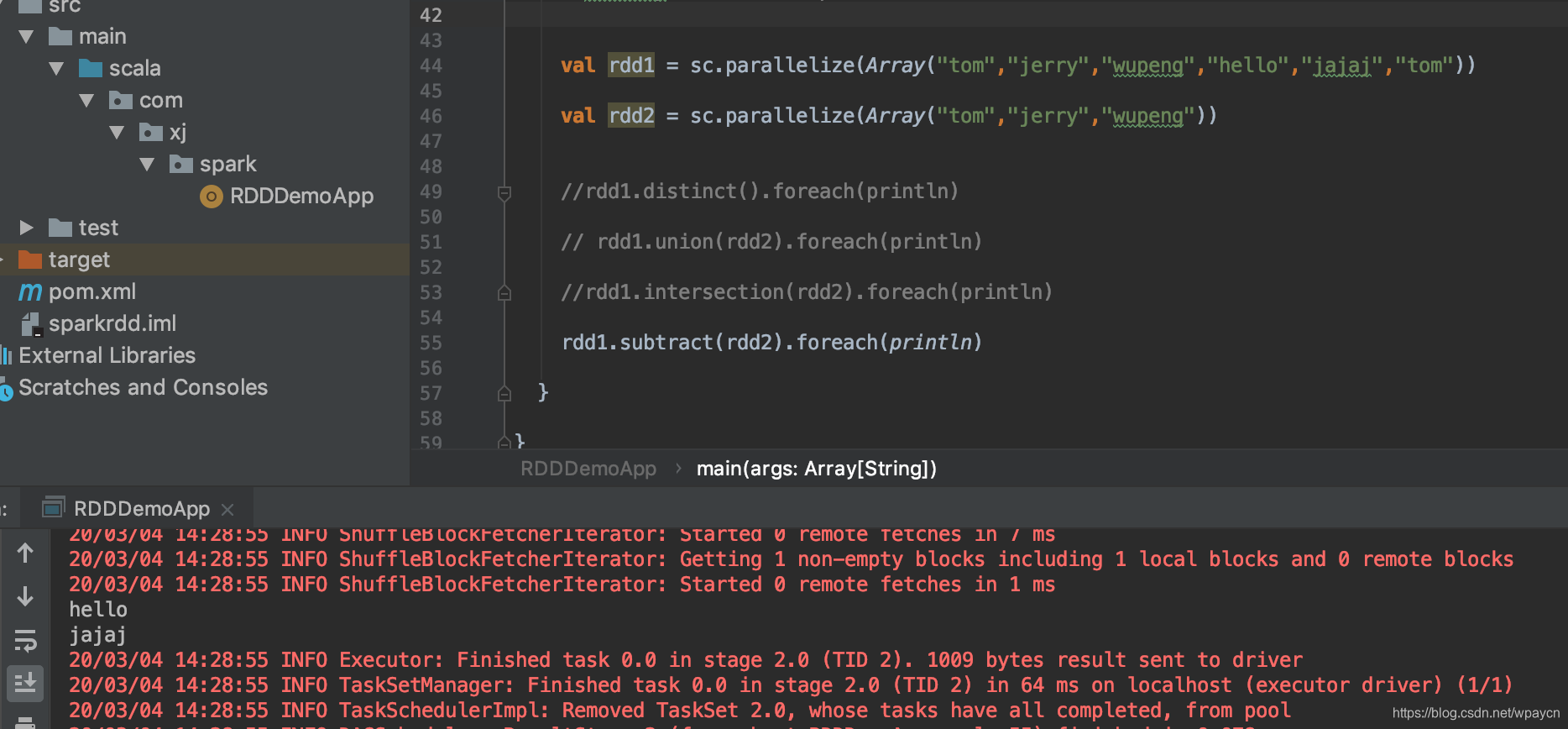Viewport: 1568px width, 729px height.
Task: Click the Maven pom.xml icon
Action: point(30,292)
